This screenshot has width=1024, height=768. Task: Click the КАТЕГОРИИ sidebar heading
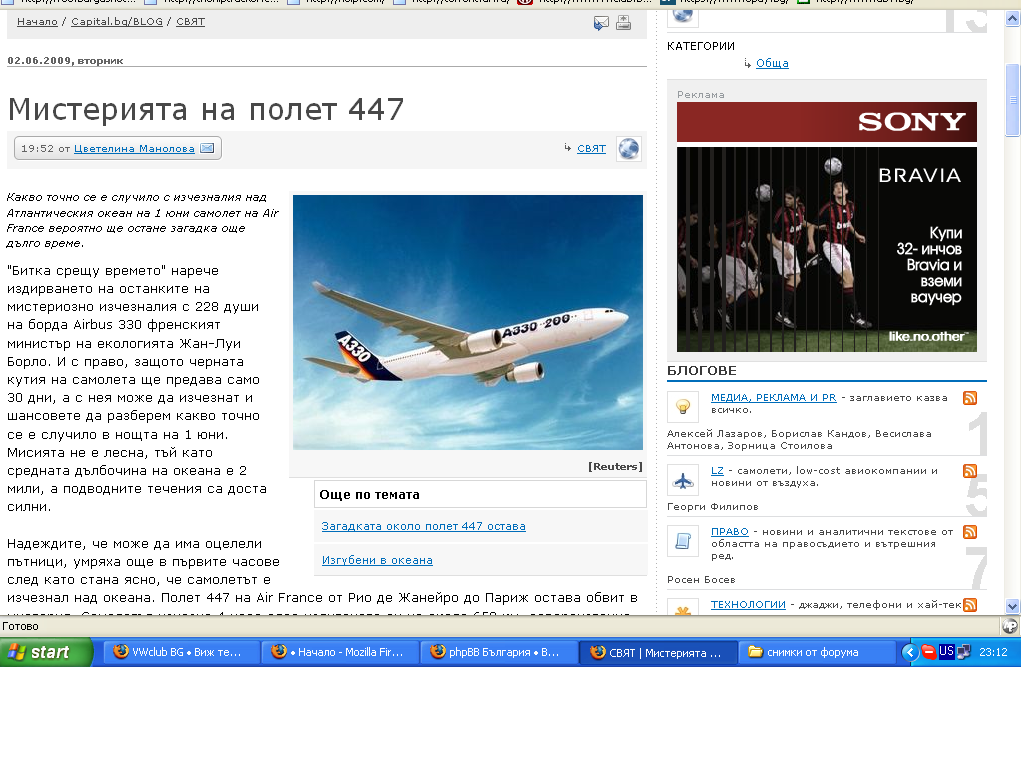tap(701, 46)
